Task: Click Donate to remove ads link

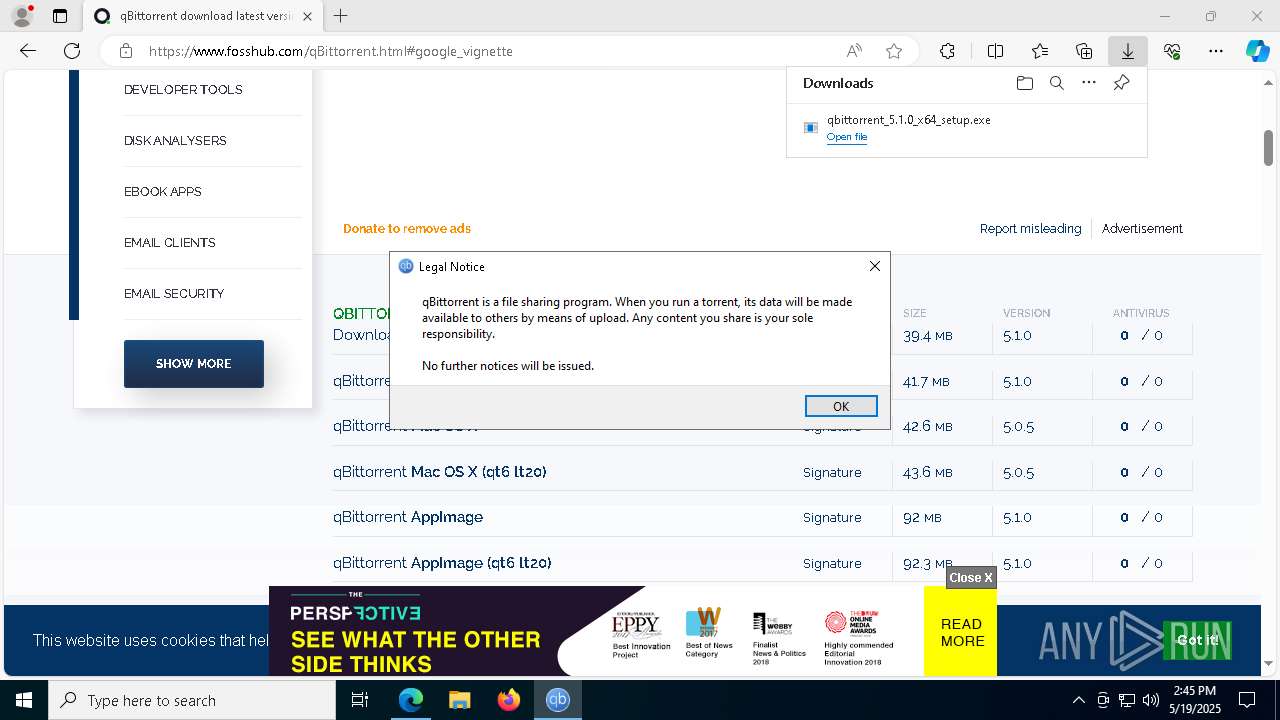Action: pyautogui.click(x=407, y=229)
